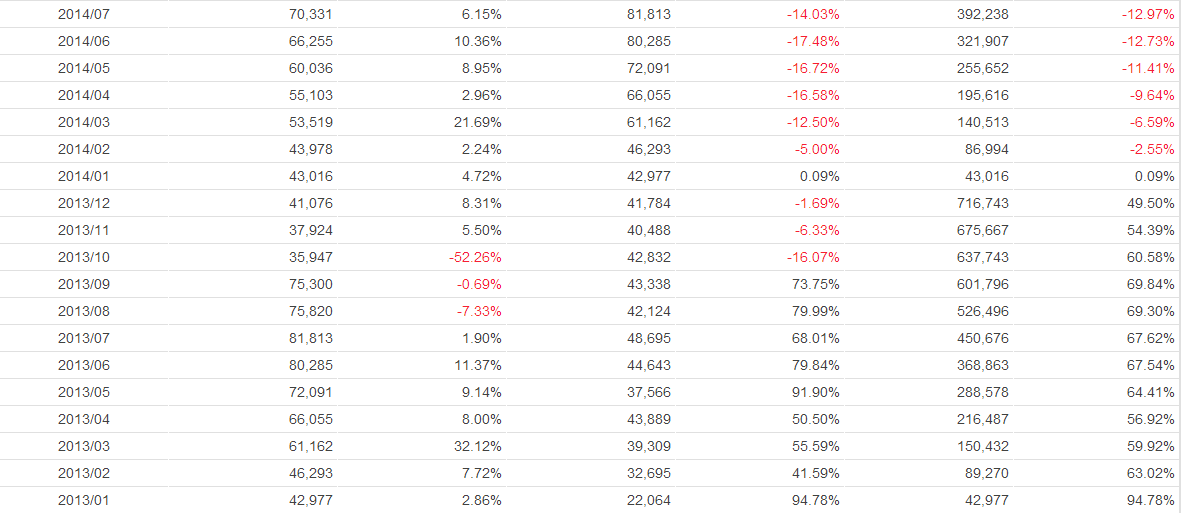
Task: Select the red -17.48% cell
Action: (812, 41)
